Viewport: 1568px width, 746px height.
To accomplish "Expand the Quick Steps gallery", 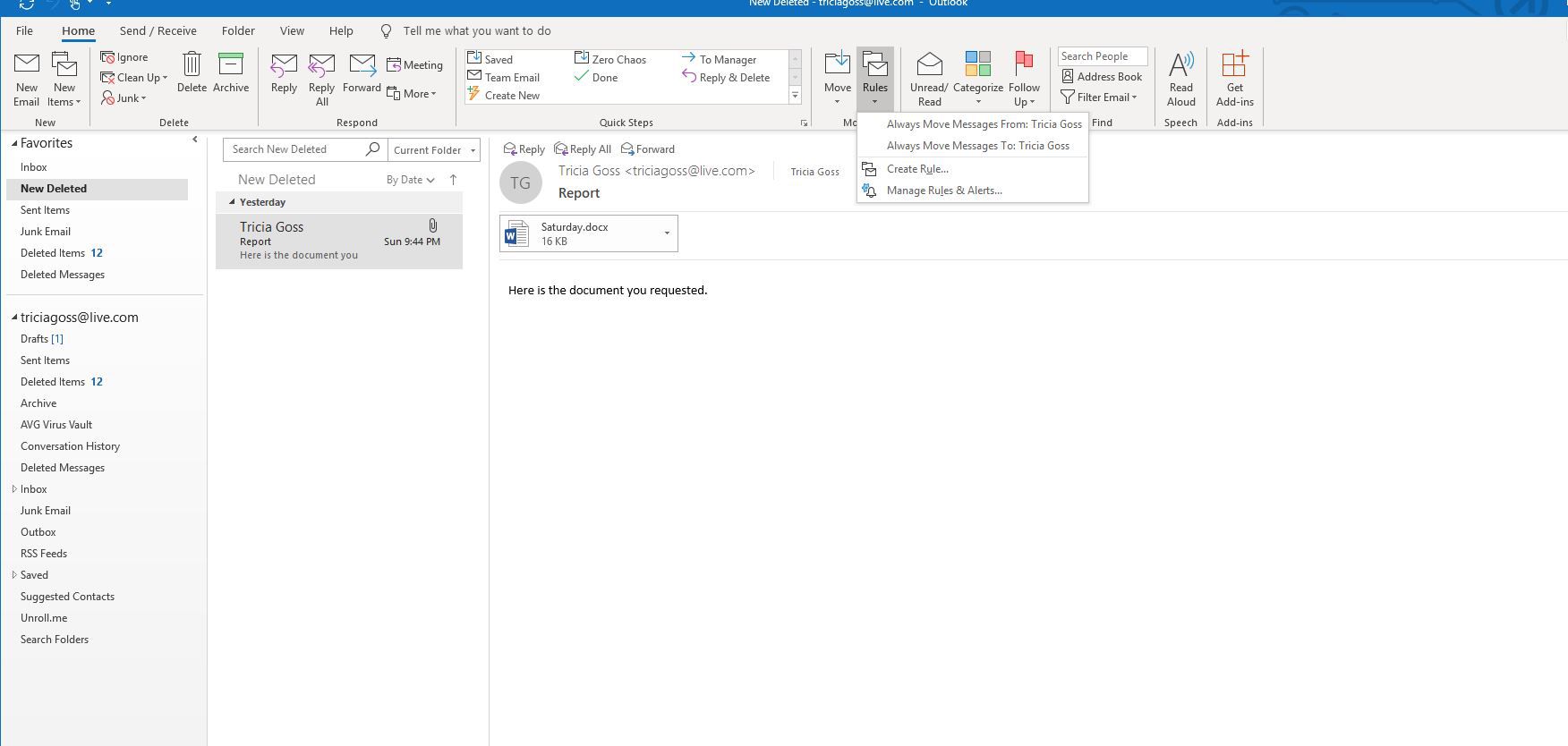I will click(795, 95).
